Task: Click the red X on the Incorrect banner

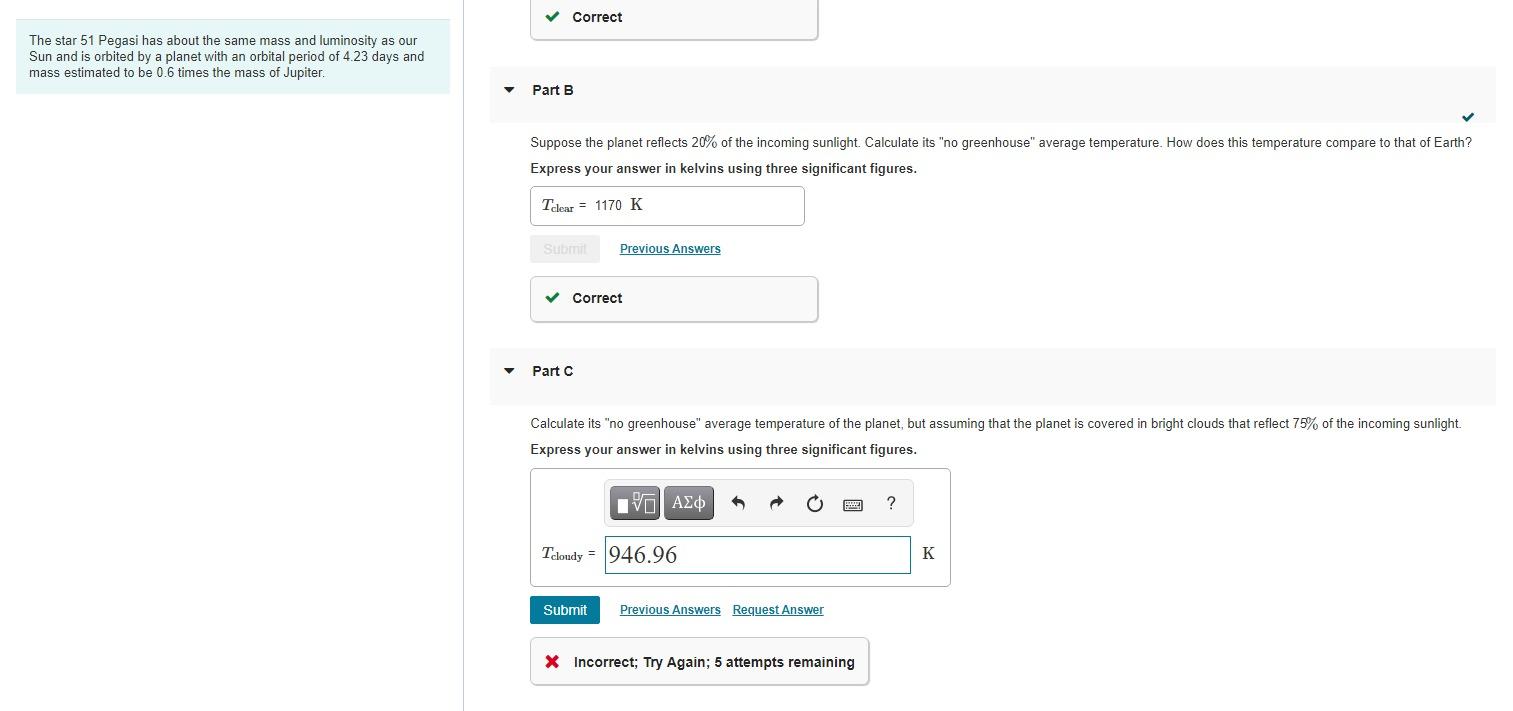Action: [551, 661]
